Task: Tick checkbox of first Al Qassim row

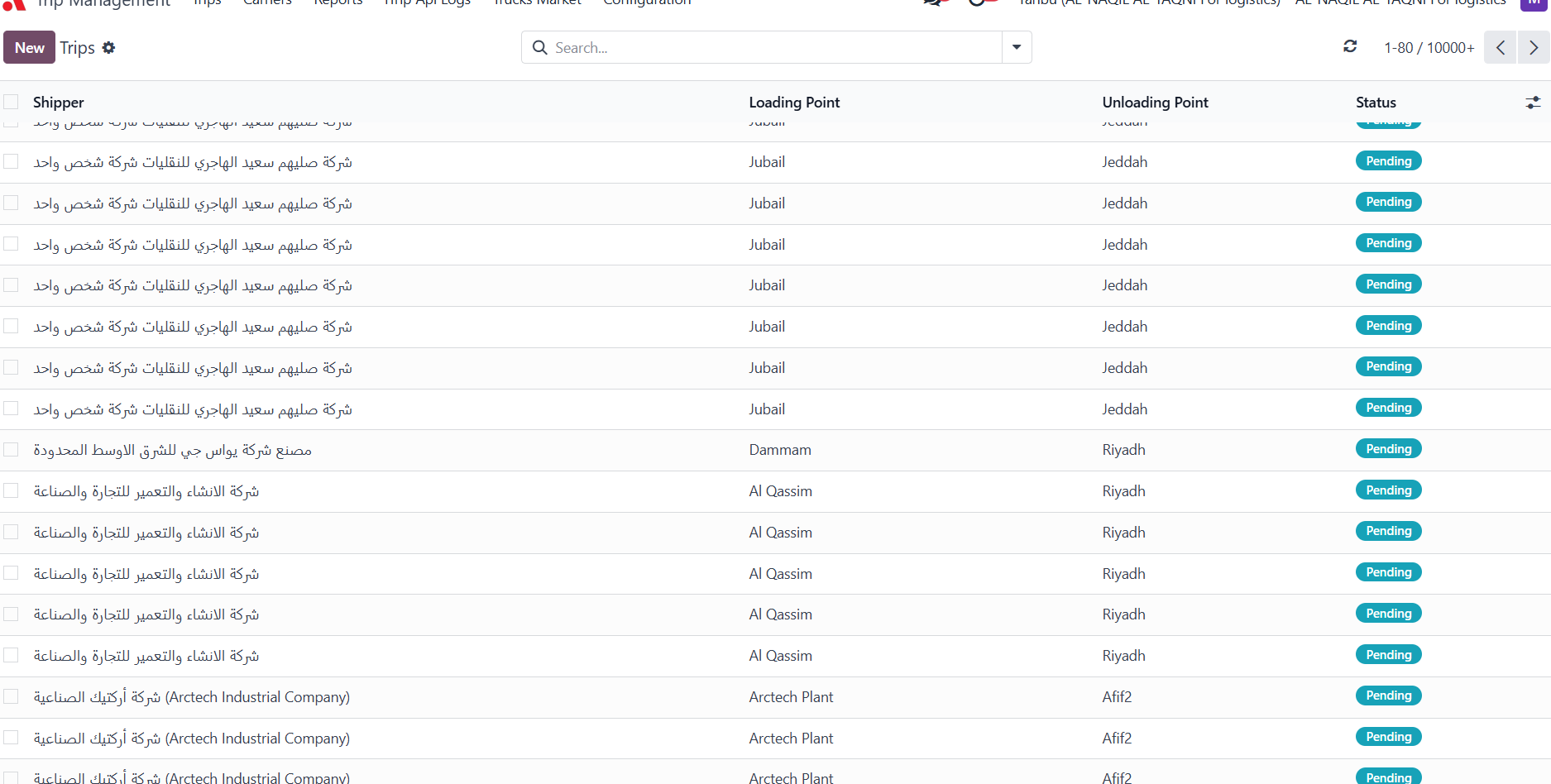Action: click(x=11, y=490)
